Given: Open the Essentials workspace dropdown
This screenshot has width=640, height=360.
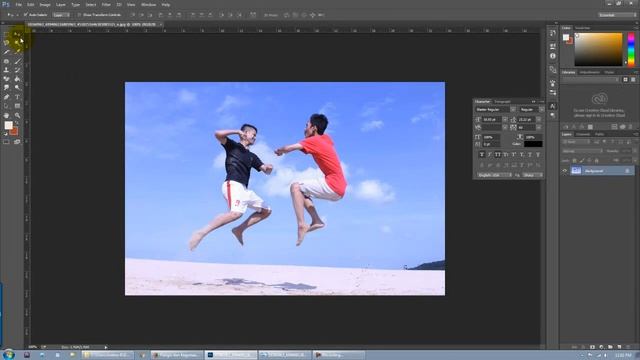Looking at the screenshot, I should pyautogui.click(x=617, y=15).
